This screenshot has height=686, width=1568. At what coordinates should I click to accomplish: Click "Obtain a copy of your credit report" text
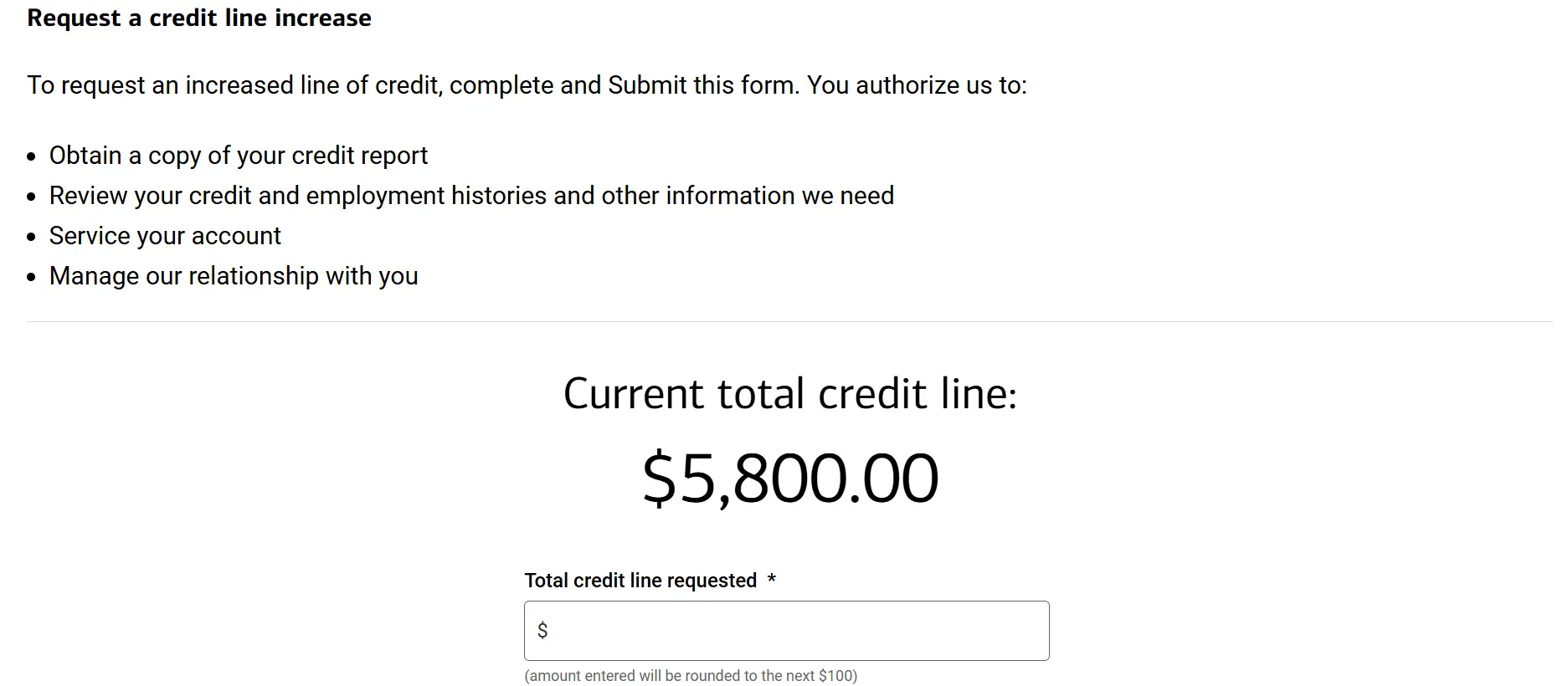[239, 156]
